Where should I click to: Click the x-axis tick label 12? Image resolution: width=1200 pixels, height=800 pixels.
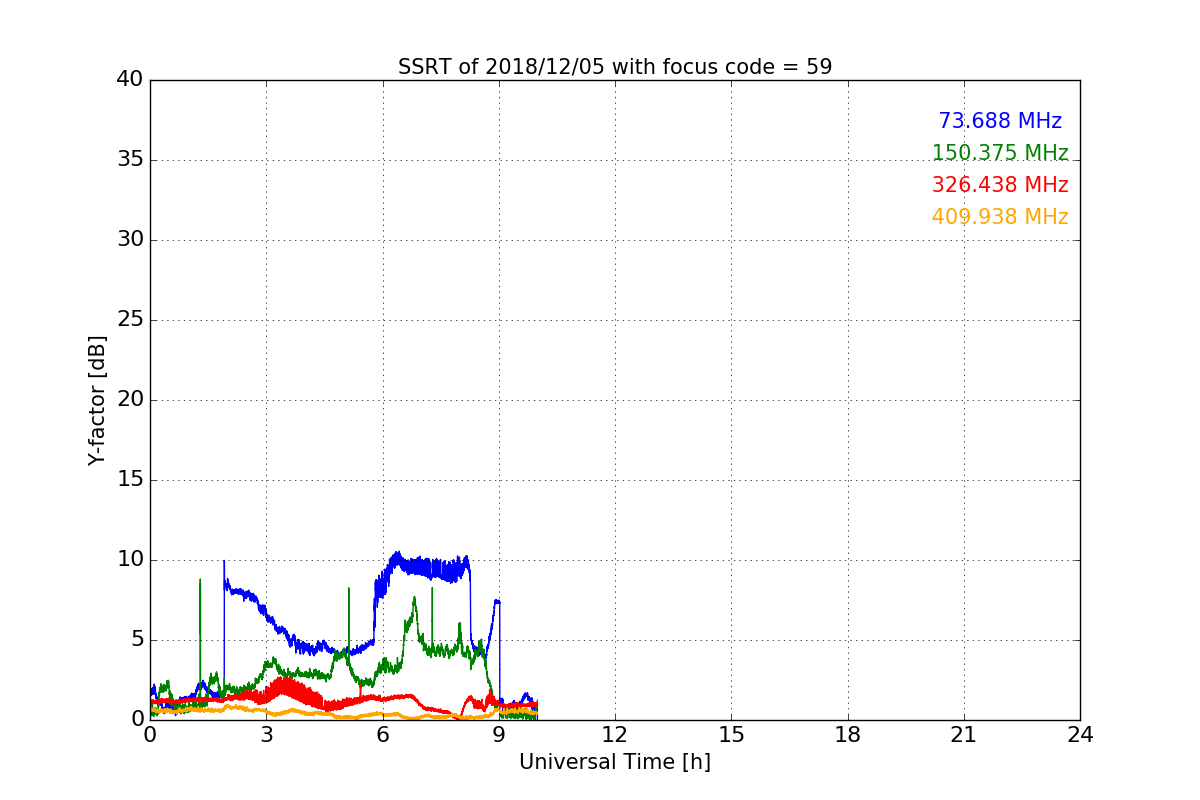pyautogui.click(x=615, y=734)
